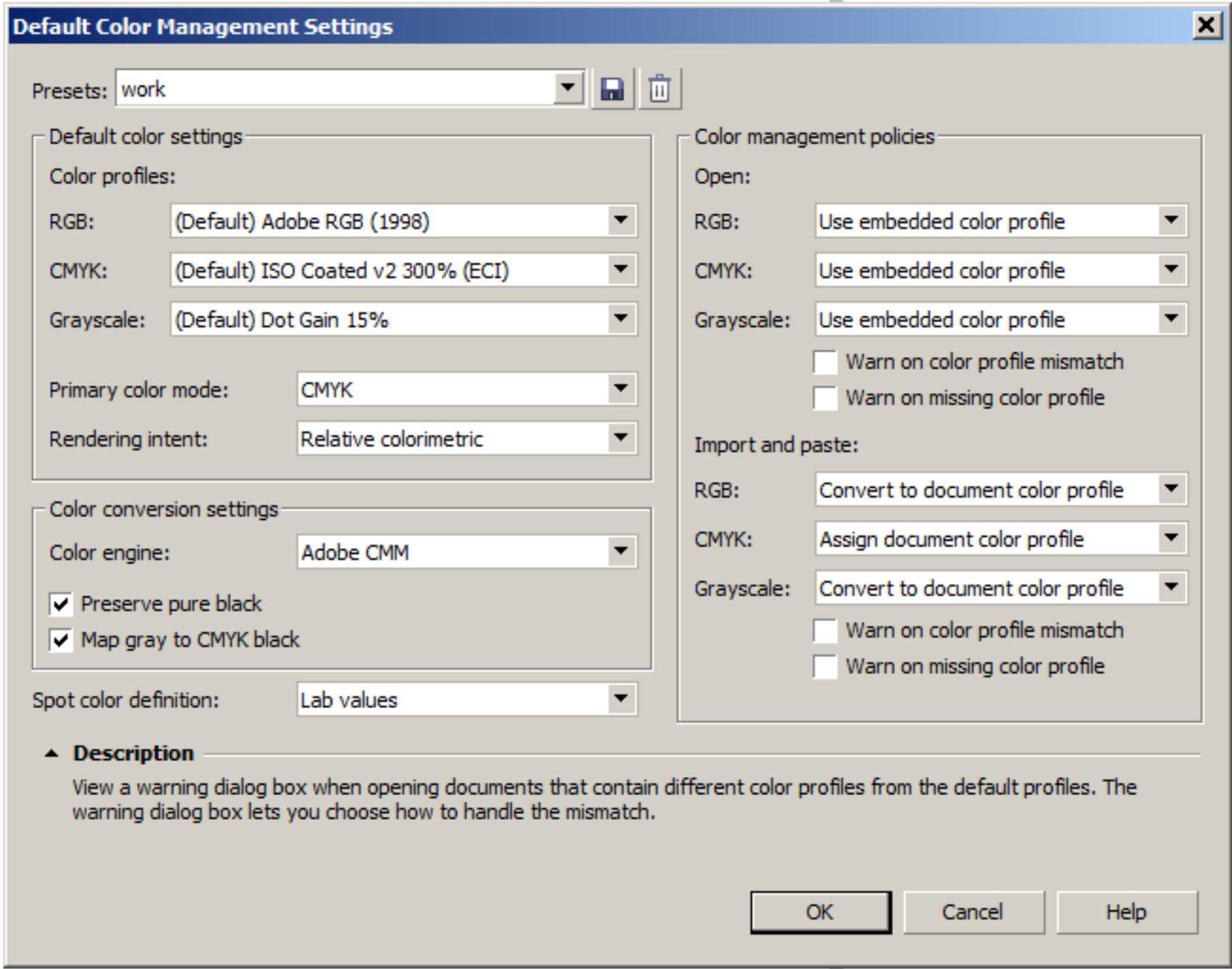Enable Warn on missing color profile under Open

coord(825,398)
